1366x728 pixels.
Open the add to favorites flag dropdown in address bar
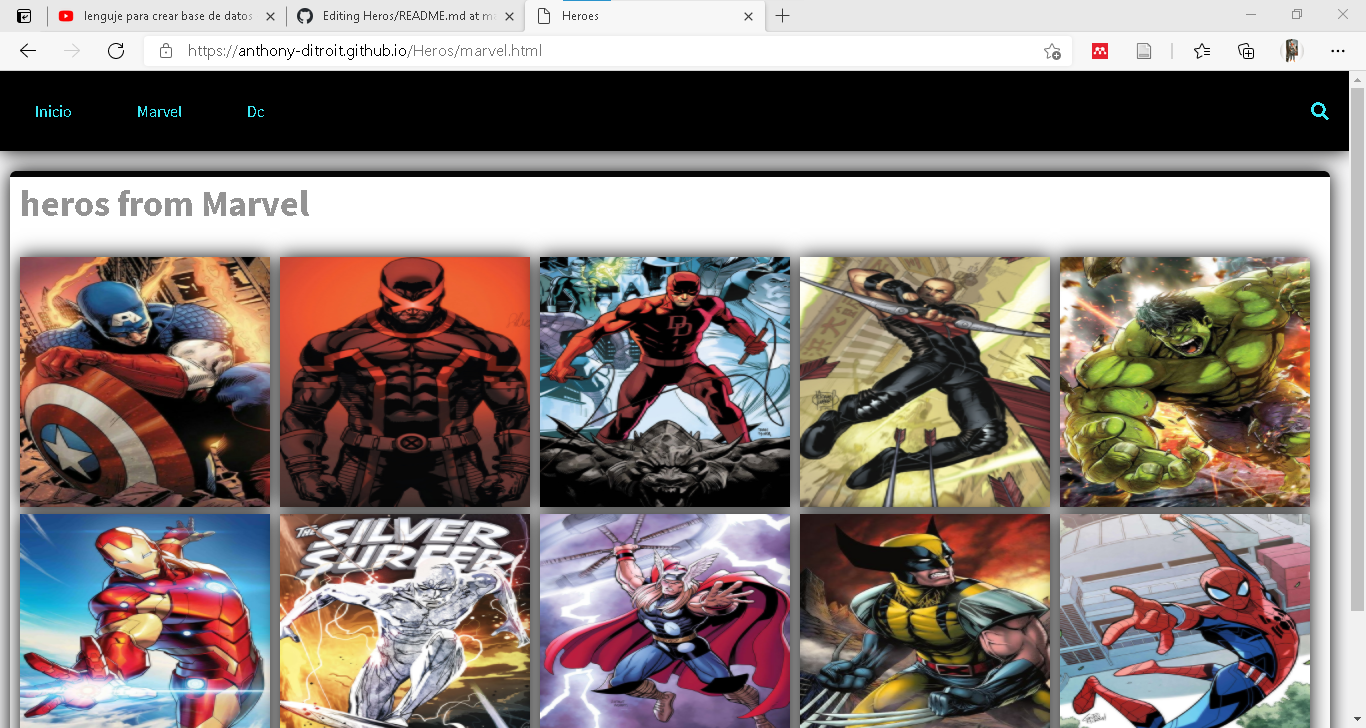pyautogui.click(x=1051, y=51)
